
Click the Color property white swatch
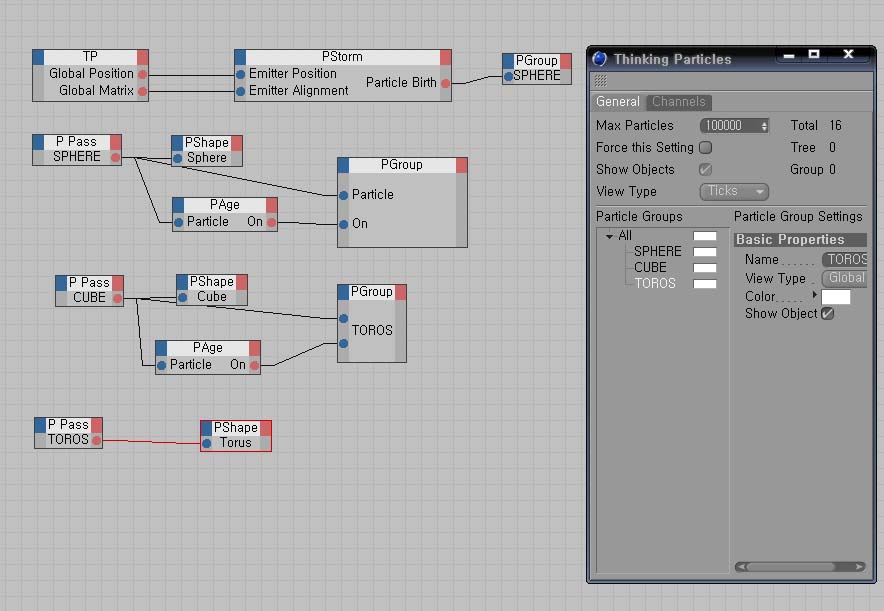[836, 296]
